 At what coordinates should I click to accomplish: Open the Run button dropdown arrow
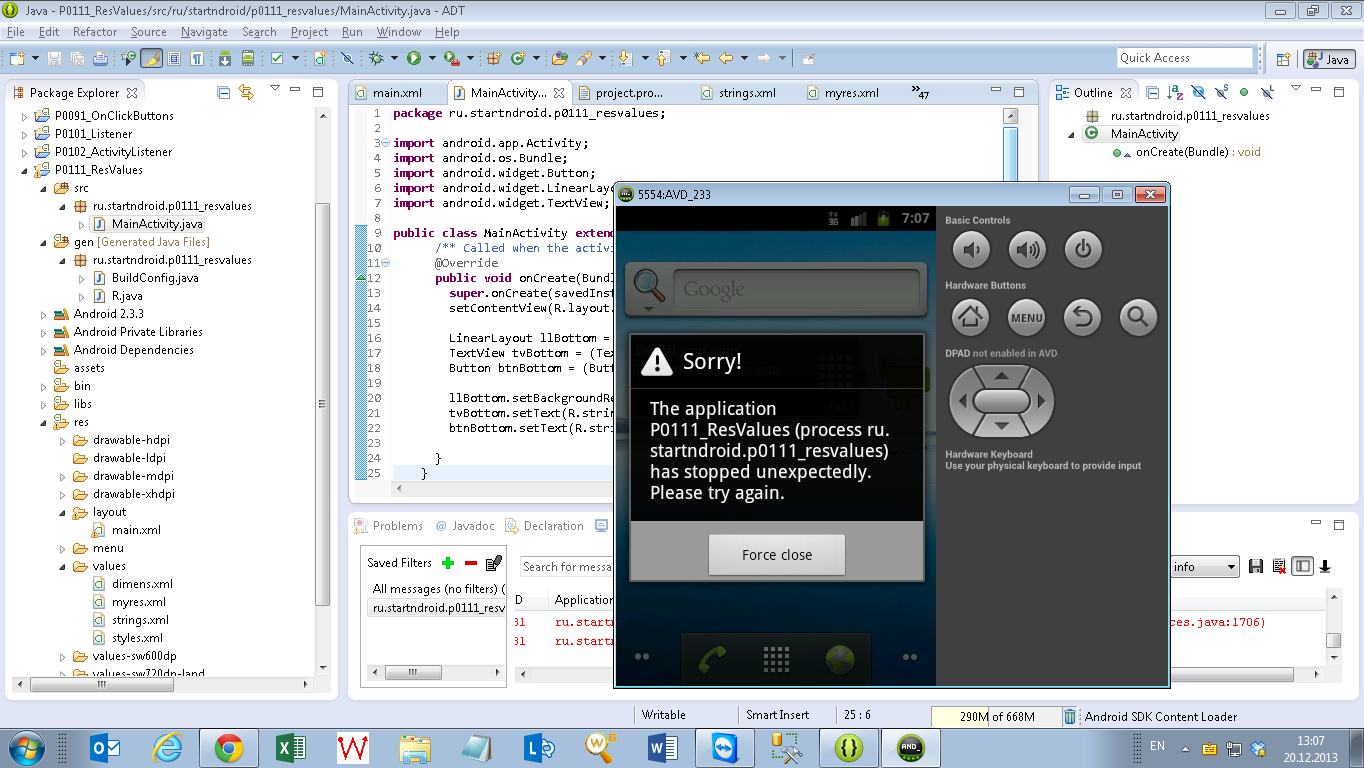[432, 58]
